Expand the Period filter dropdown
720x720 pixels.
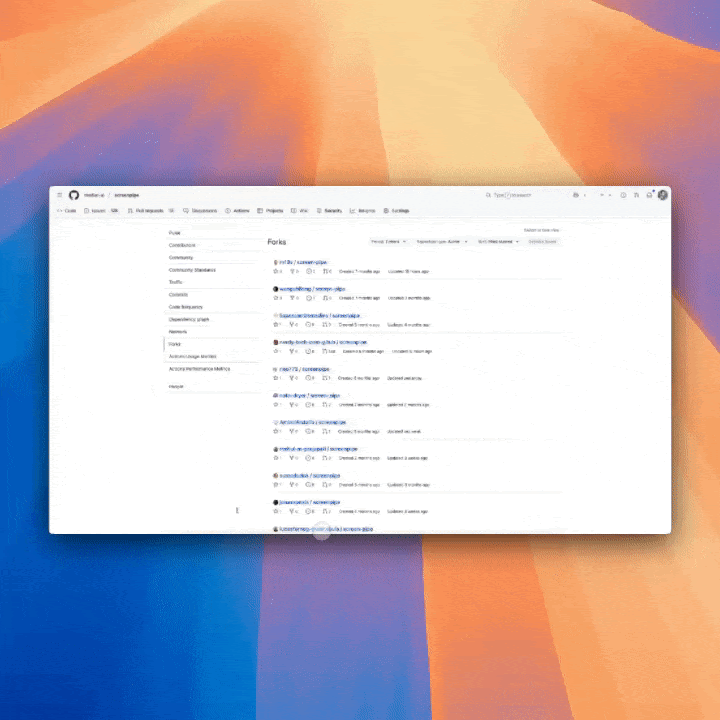(388, 241)
